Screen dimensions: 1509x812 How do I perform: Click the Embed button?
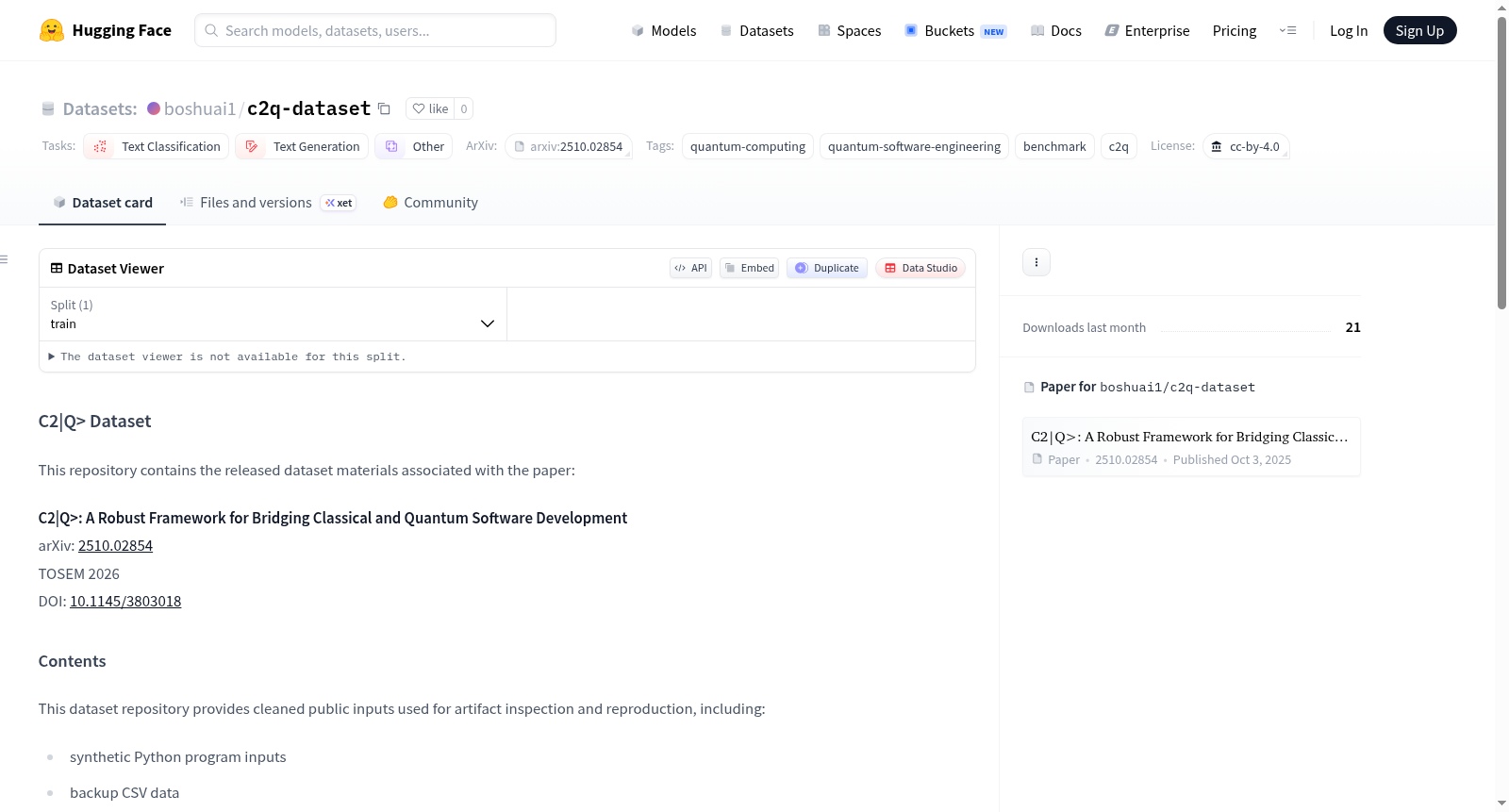click(749, 268)
